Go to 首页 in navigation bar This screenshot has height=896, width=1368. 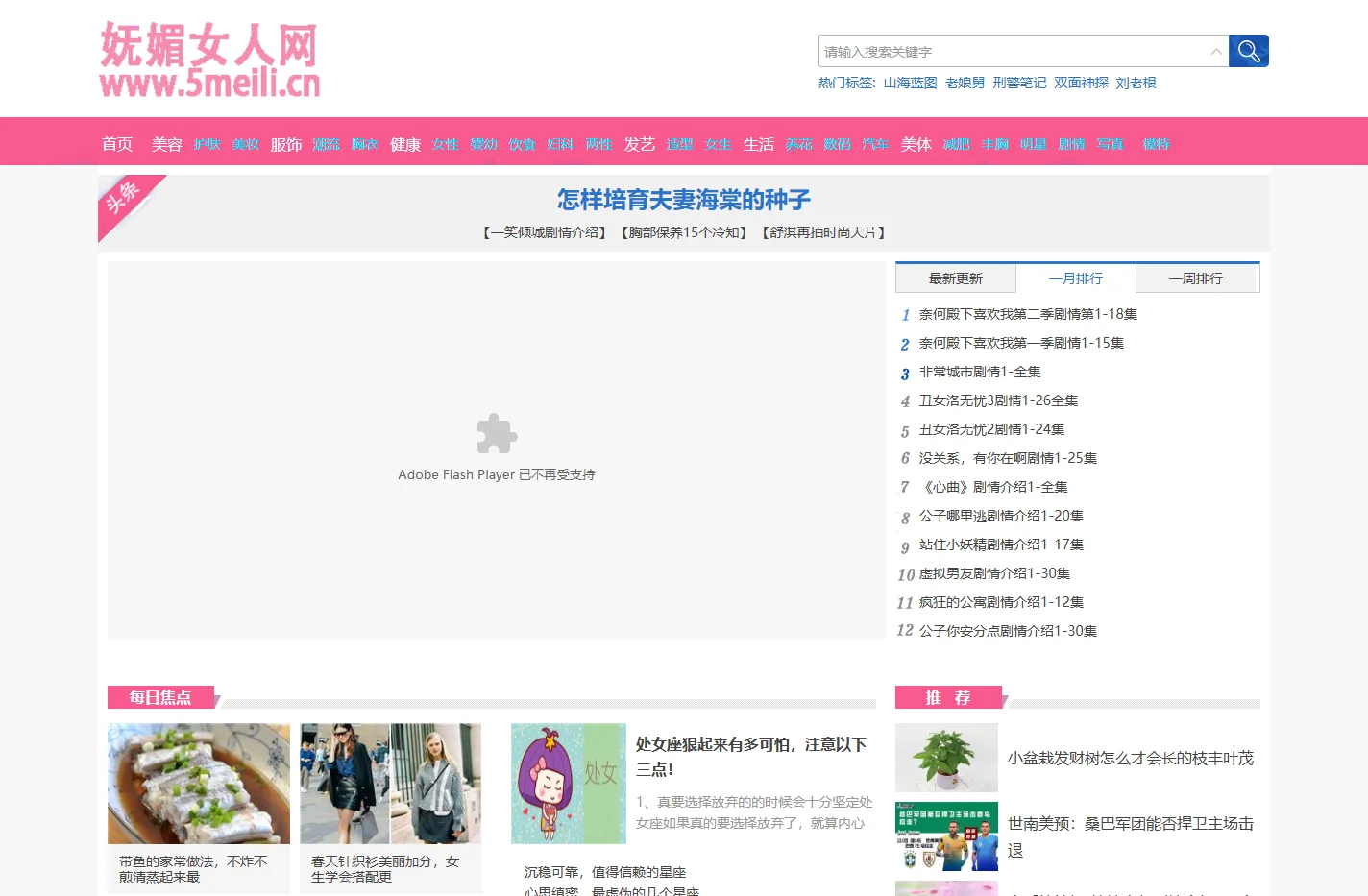point(117,144)
